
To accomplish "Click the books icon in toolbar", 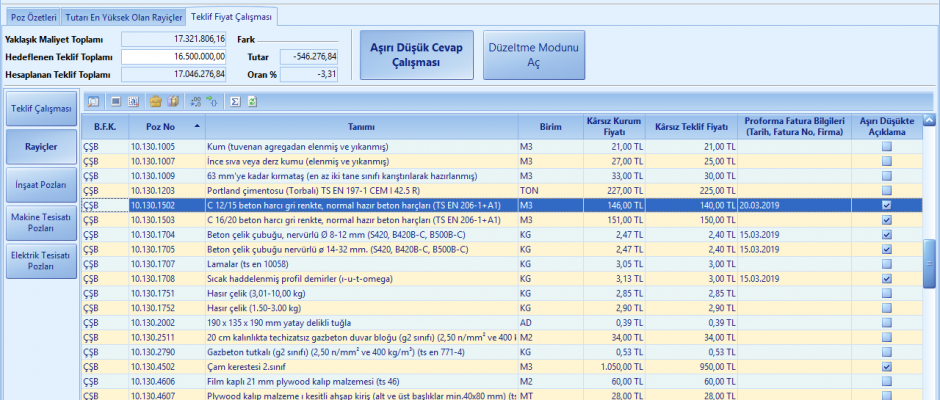I will 172,101.
